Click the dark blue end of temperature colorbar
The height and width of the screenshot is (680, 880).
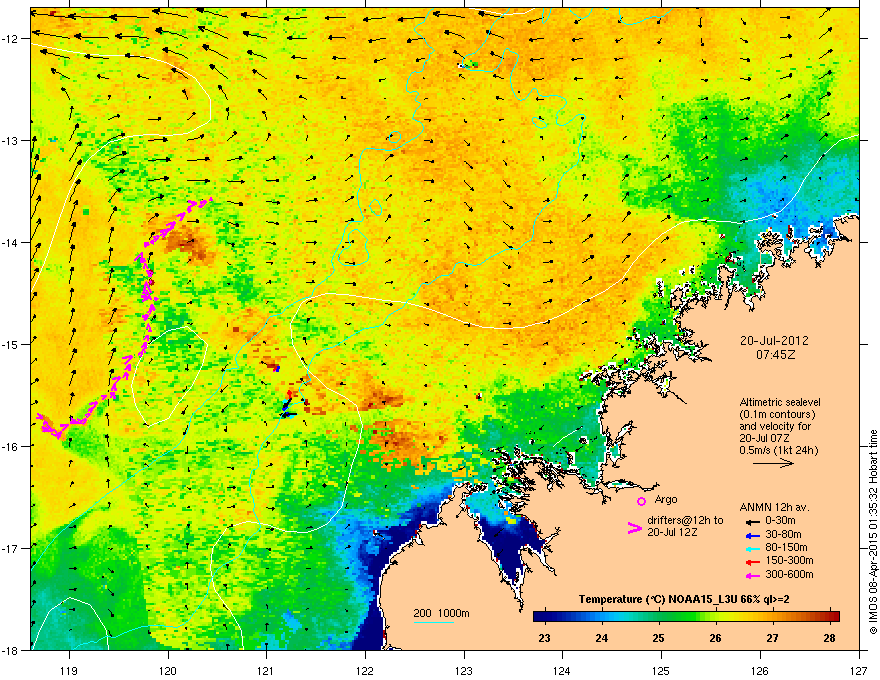pos(540,616)
